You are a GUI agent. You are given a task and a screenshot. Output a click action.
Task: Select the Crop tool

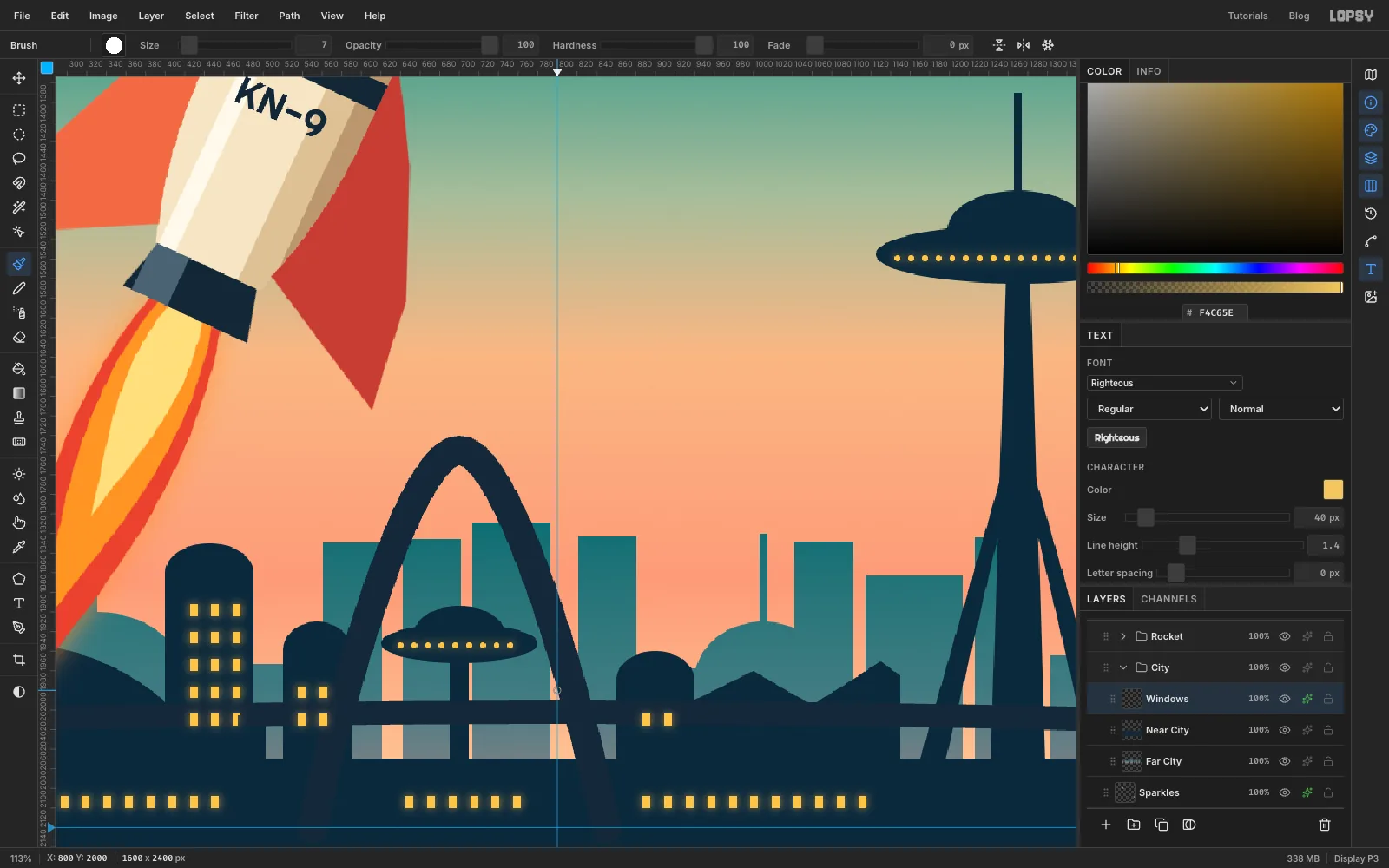click(x=19, y=660)
